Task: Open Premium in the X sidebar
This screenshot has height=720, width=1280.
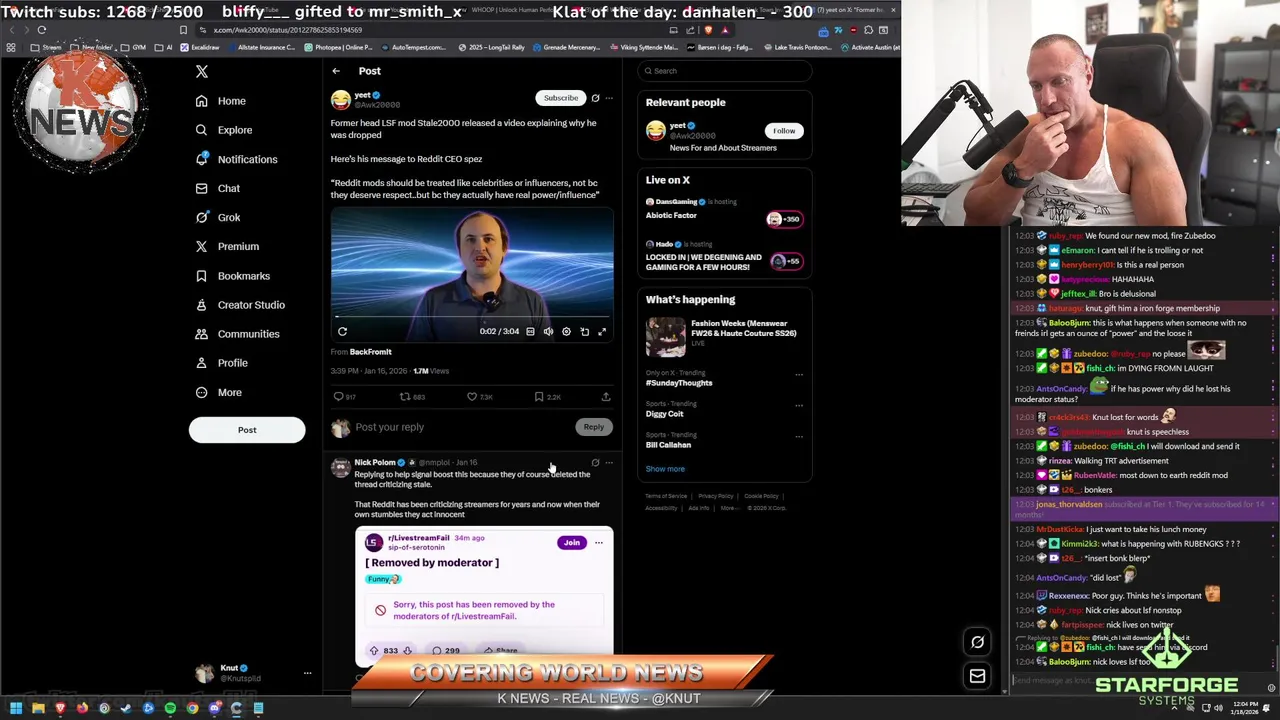Action: point(226,246)
